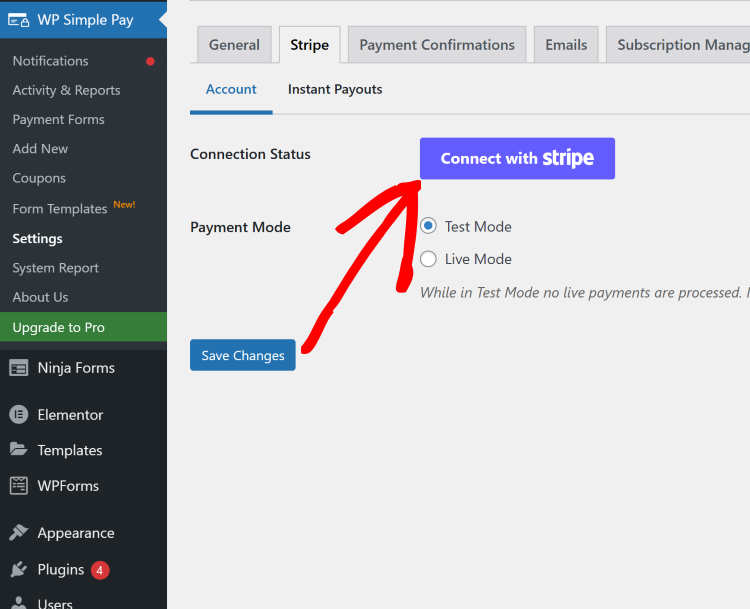The width and height of the screenshot is (750, 609).
Task: Click the Plugins update count badge
Action: pyautogui.click(x=100, y=570)
